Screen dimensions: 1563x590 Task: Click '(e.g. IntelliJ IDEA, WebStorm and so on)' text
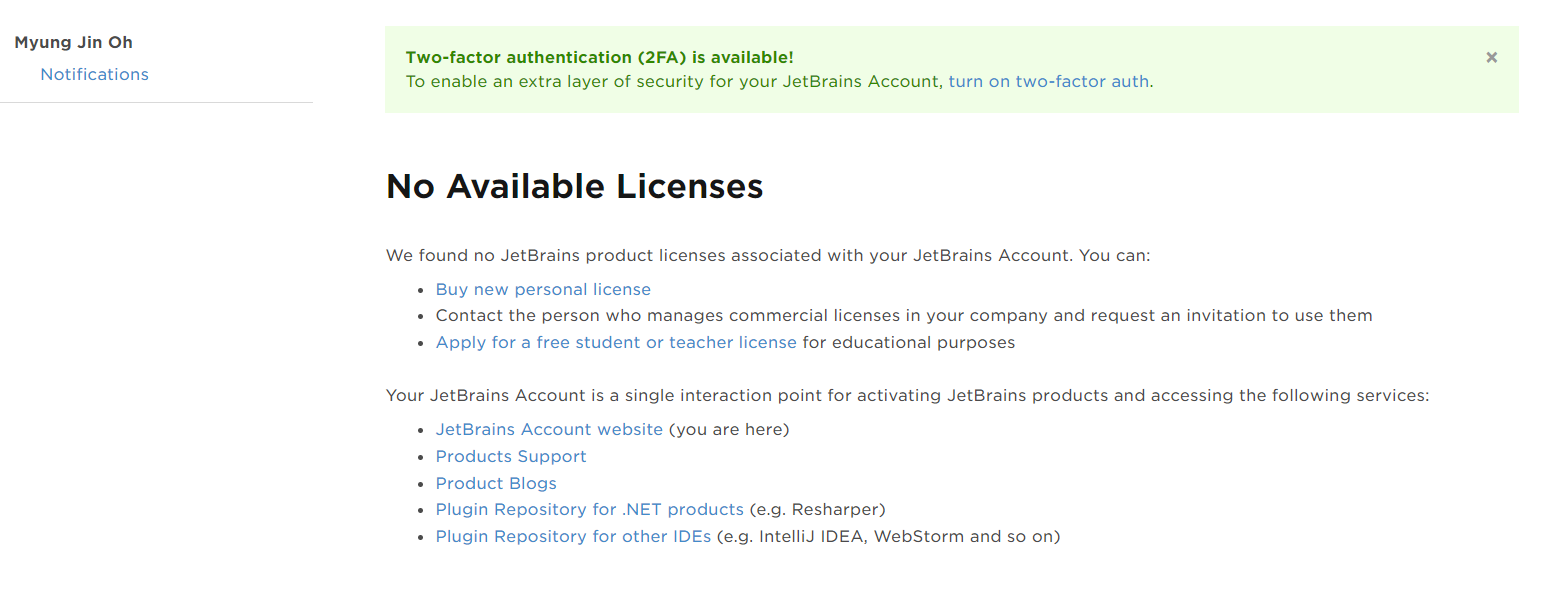[888, 536]
